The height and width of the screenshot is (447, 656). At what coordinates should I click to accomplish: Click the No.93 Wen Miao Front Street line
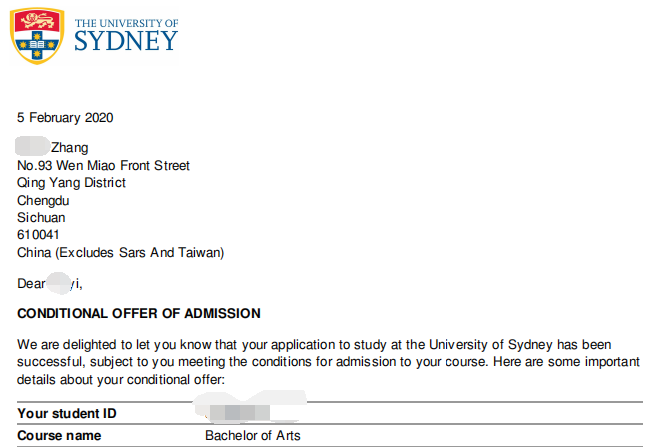(103, 165)
